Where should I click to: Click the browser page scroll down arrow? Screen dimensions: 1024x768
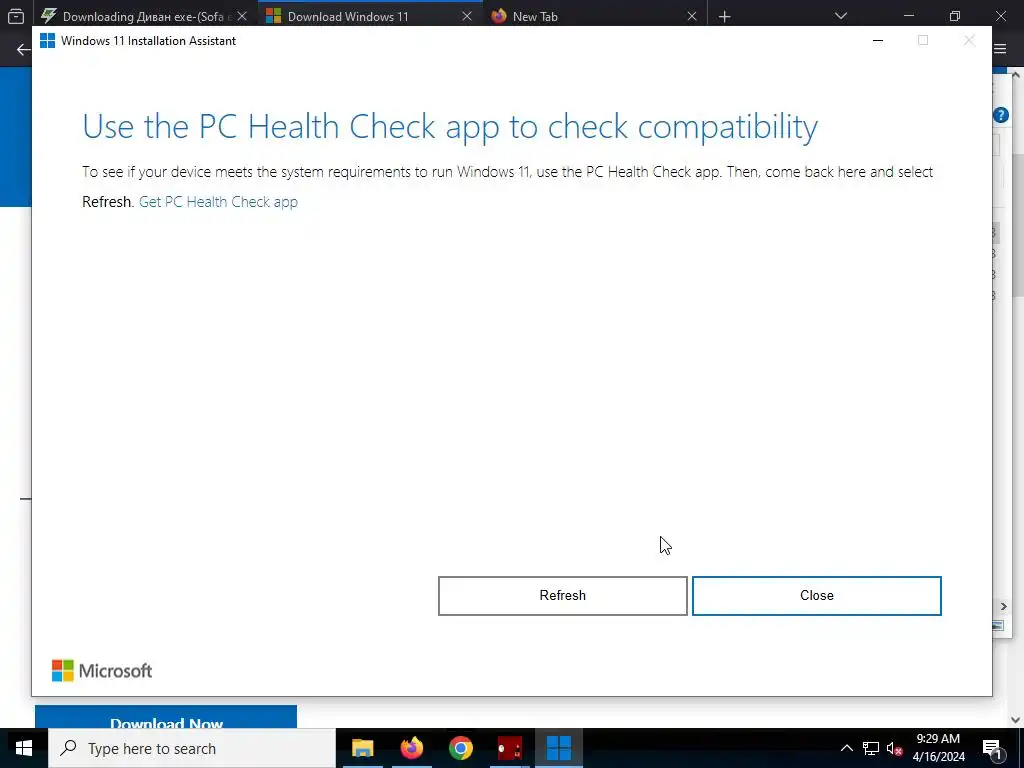click(x=1016, y=720)
